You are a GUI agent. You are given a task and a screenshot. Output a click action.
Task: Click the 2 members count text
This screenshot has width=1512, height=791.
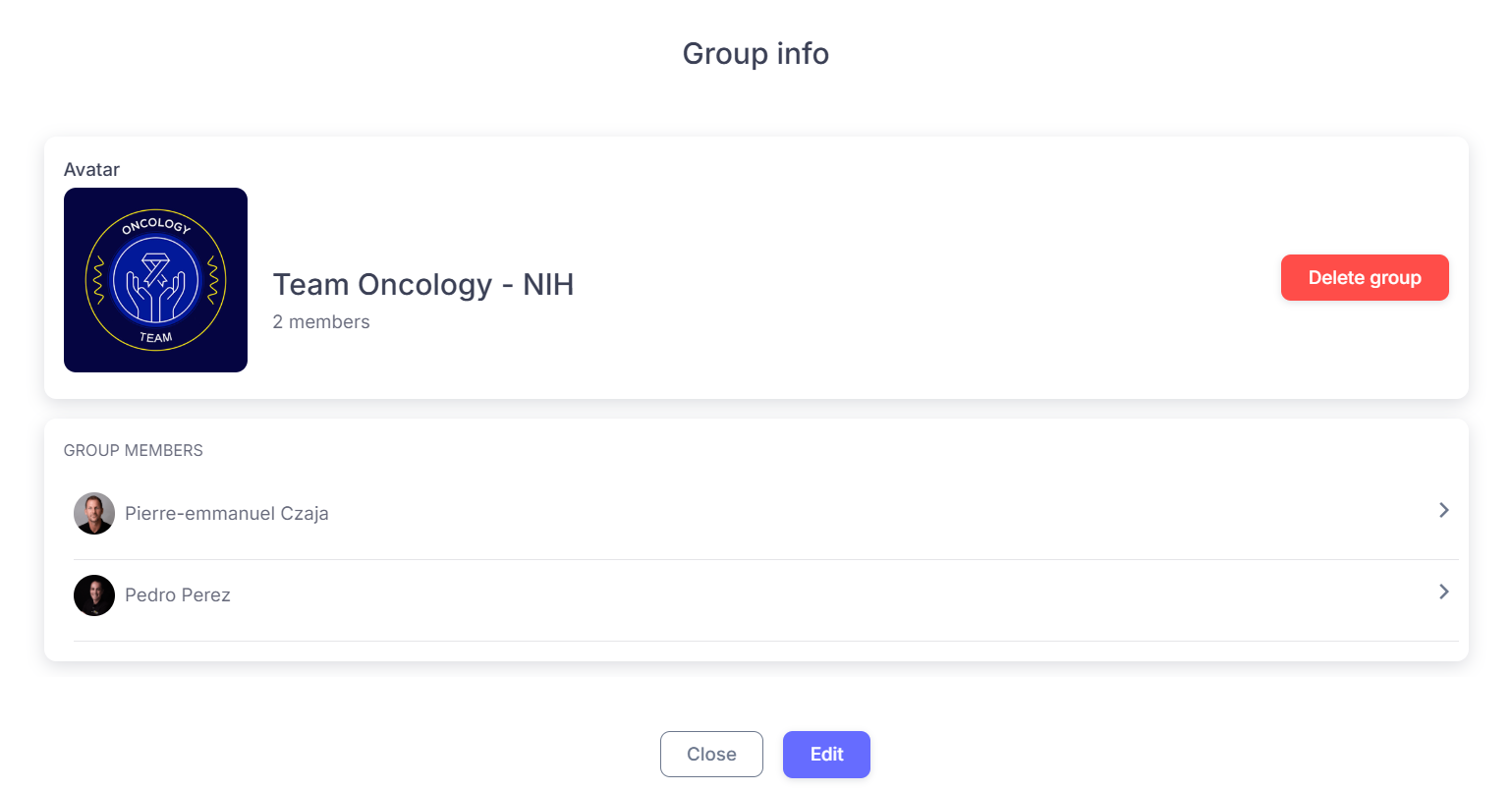click(321, 322)
